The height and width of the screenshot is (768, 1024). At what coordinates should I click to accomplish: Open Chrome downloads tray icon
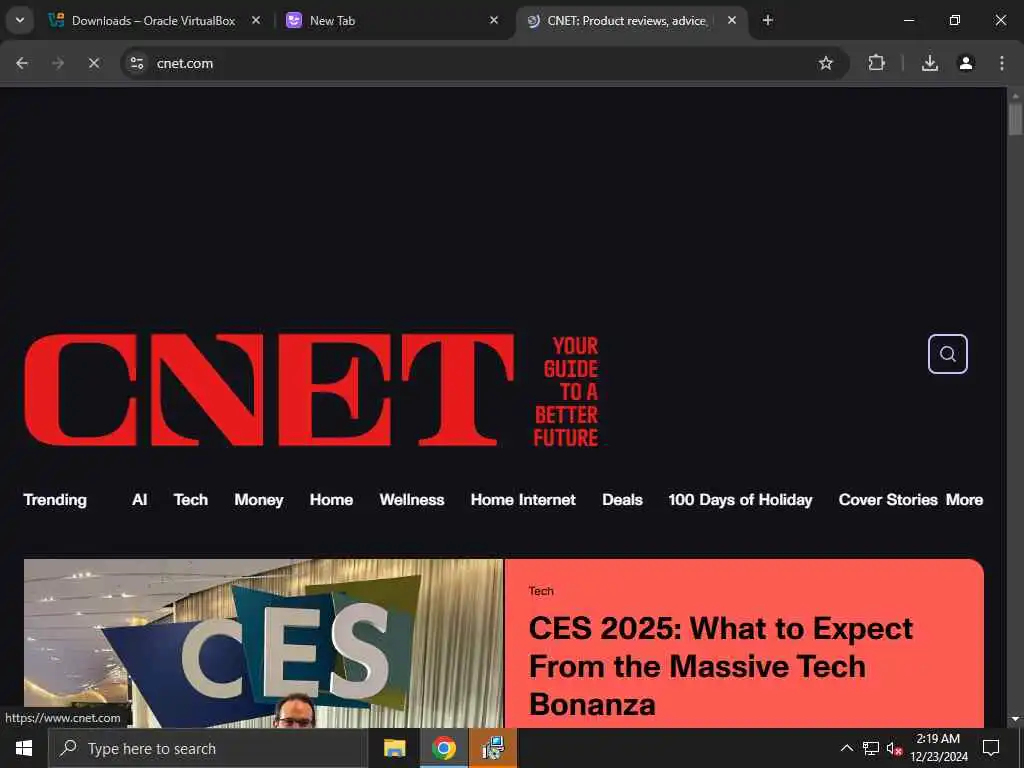tap(929, 63)
